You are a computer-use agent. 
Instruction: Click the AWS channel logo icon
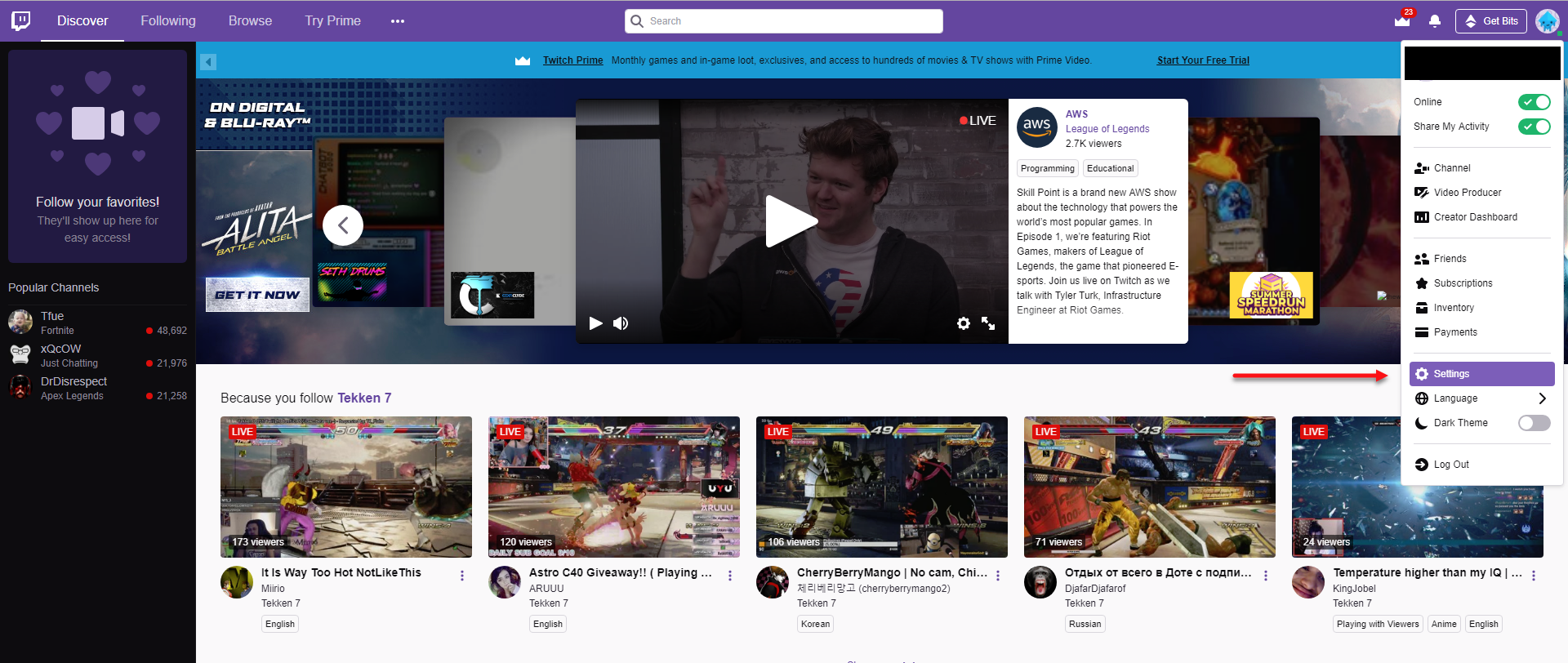click(x=1037, y=127)
